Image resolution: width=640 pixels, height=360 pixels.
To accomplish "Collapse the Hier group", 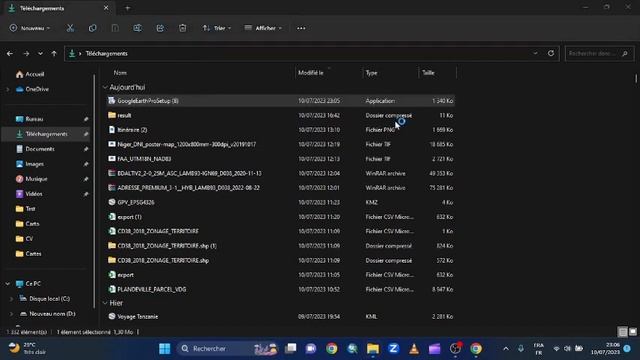I will click(x=105, y=303).
